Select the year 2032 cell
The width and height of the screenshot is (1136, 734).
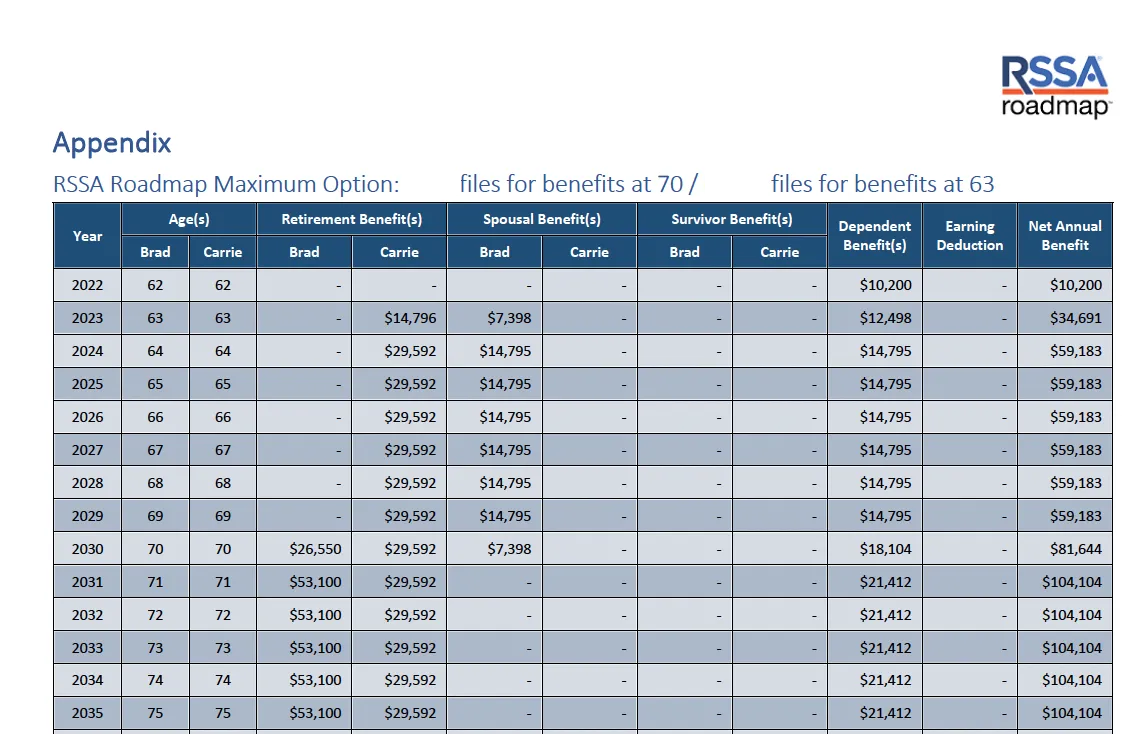pyautogui.click(x=87, y=615)
